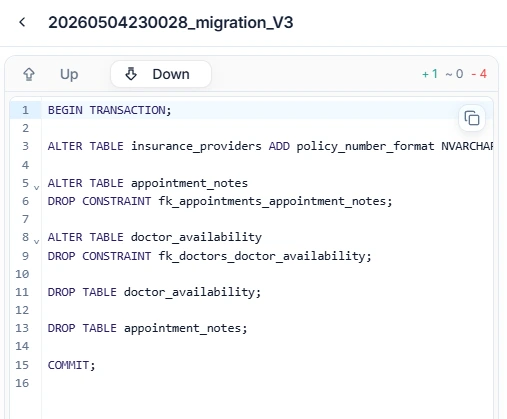Switch to the Up migration tab

51,74
